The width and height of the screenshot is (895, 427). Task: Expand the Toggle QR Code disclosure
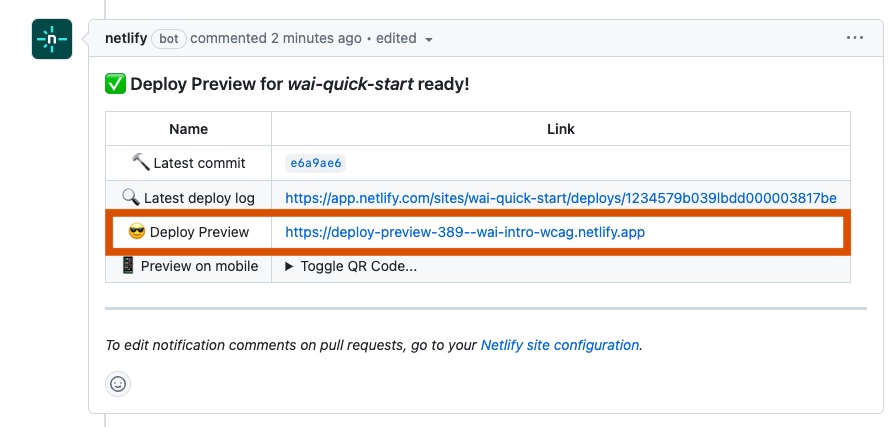[x=351, y=266]
